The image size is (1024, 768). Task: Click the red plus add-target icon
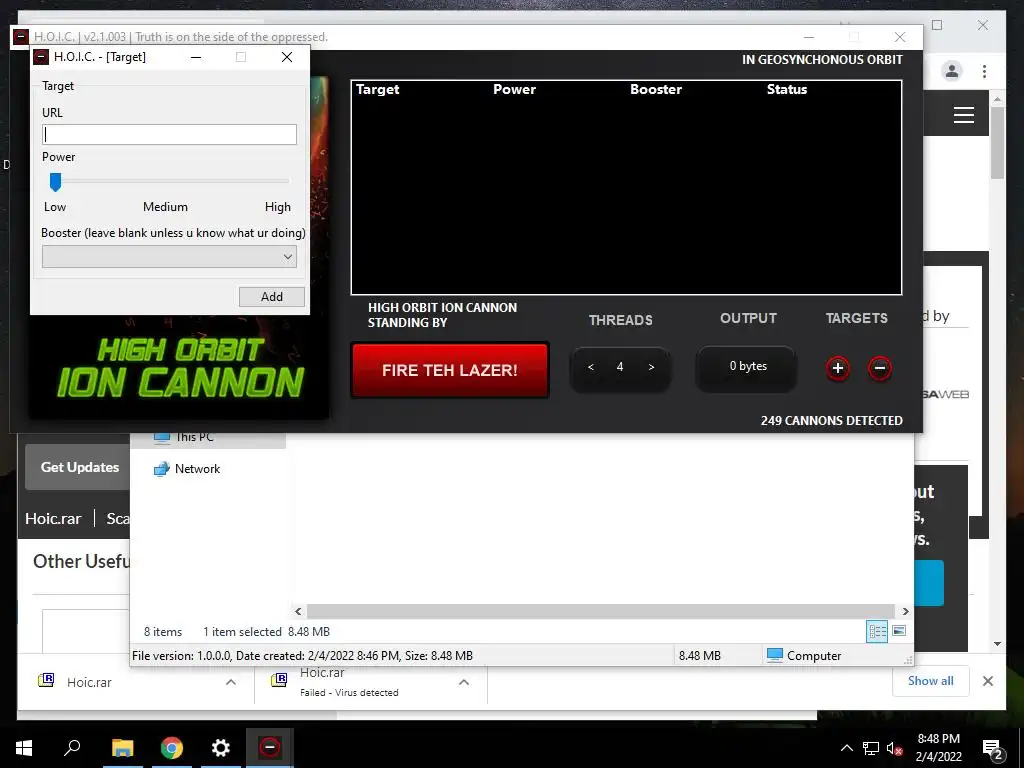pyautogui.click(x=838, y=368)
